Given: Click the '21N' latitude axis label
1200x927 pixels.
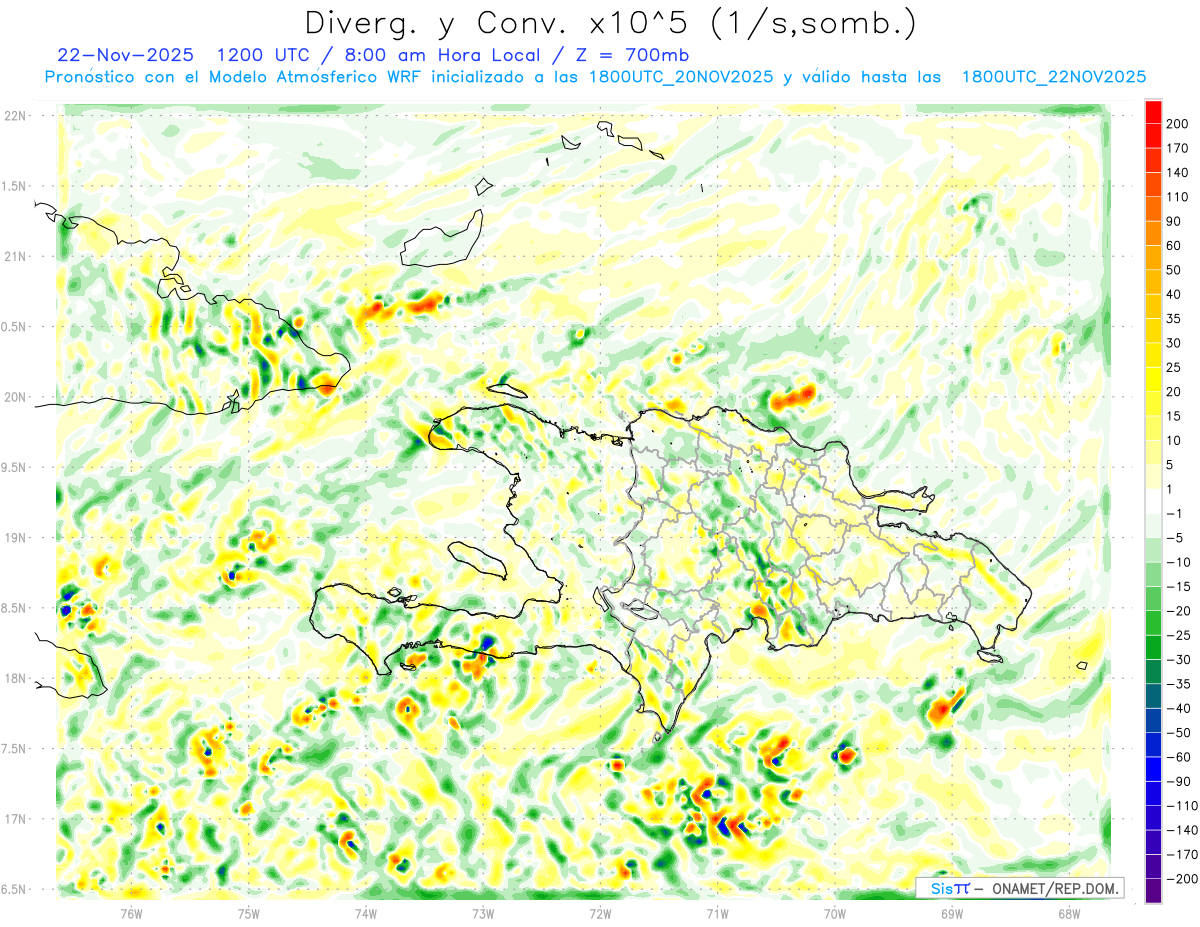Looking at the screenshot, I should pyautogui.click(x=14, y=257).
